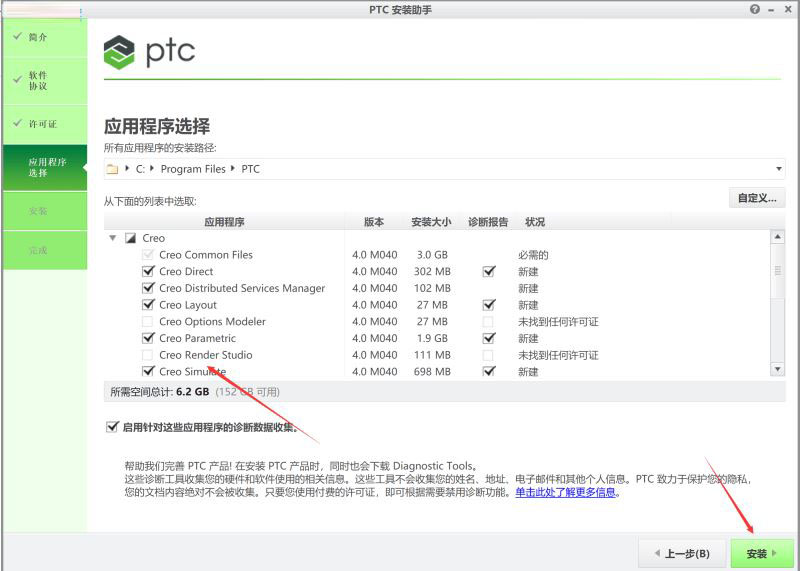Toggle Creo Direct application checkbox
The width and height of the screenshot is (800, 571).
[148, 271]
